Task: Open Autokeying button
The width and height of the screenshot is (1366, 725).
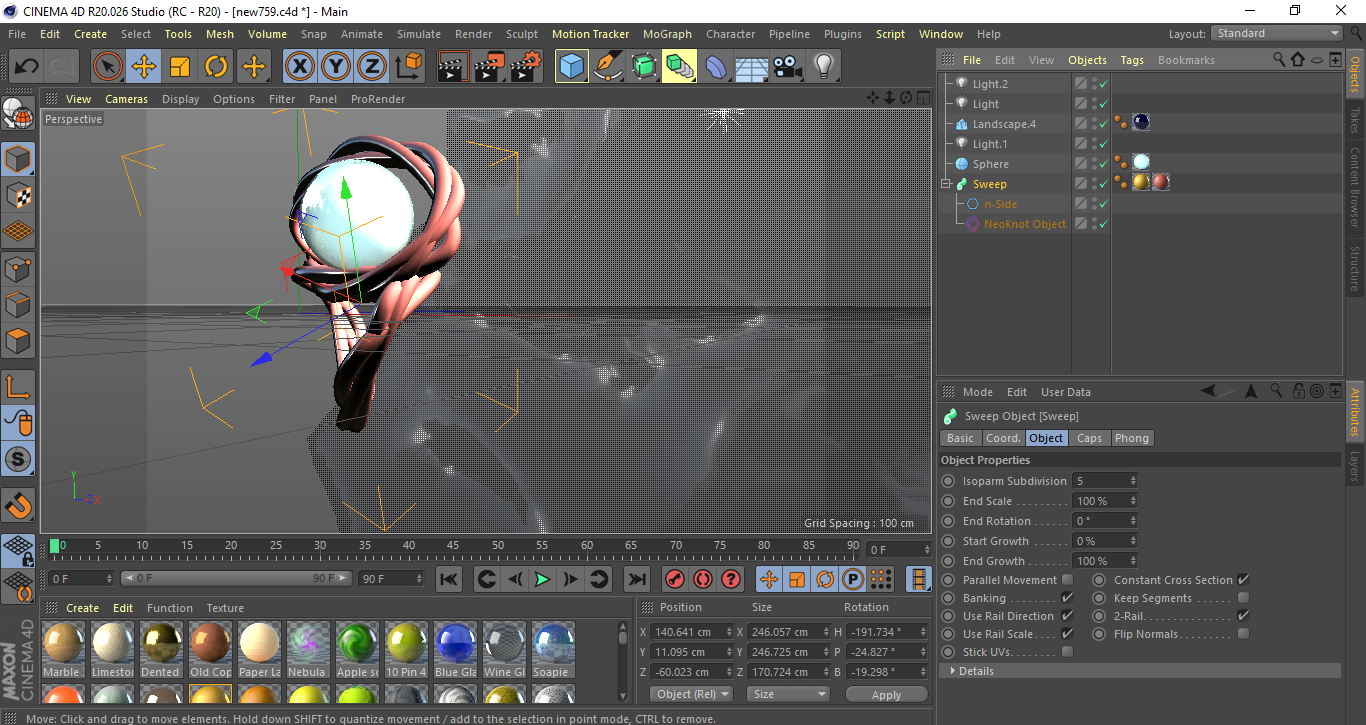Action: [703, 579]
